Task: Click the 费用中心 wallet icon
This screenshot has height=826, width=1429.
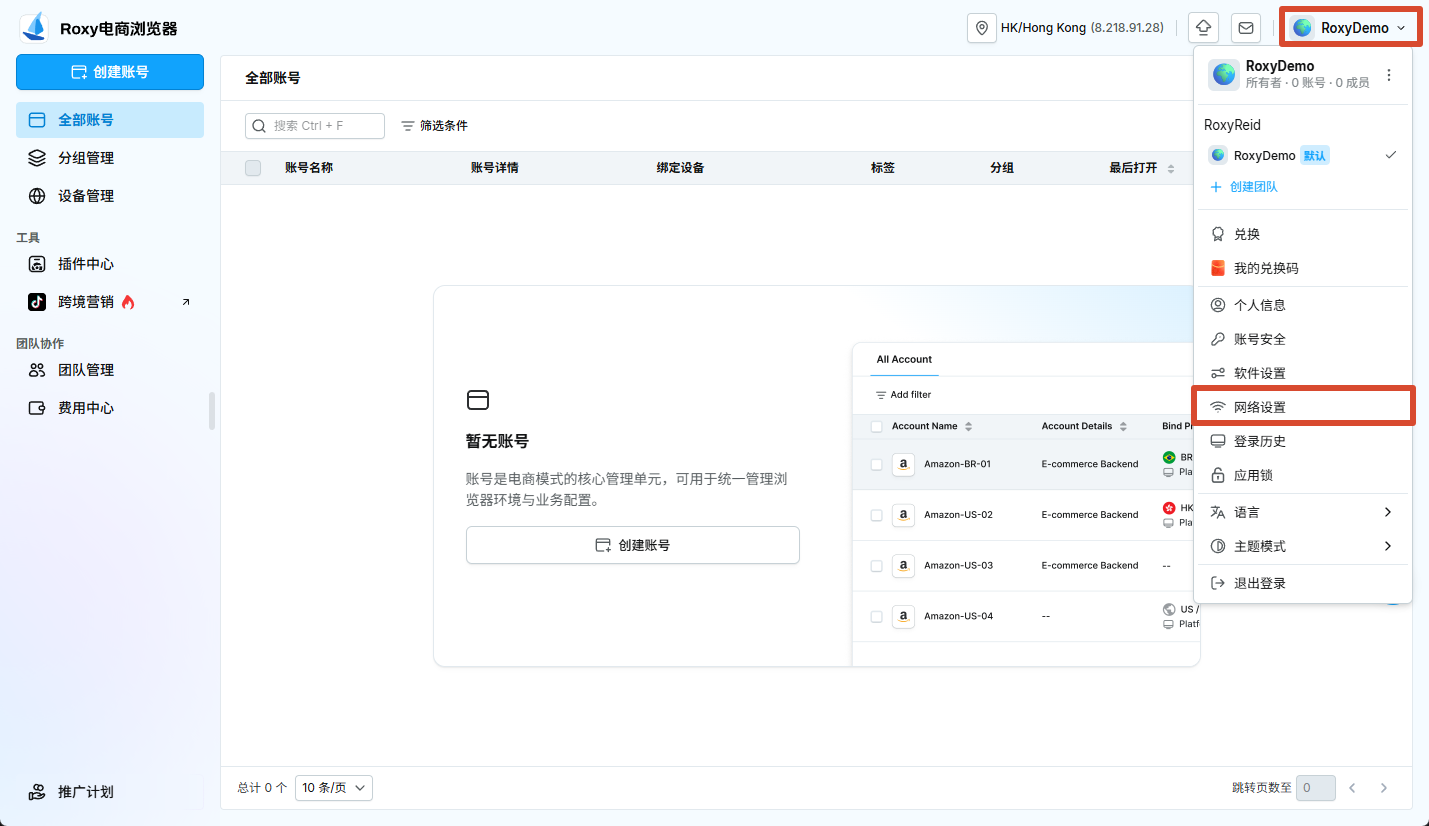Action: (37, 408)
